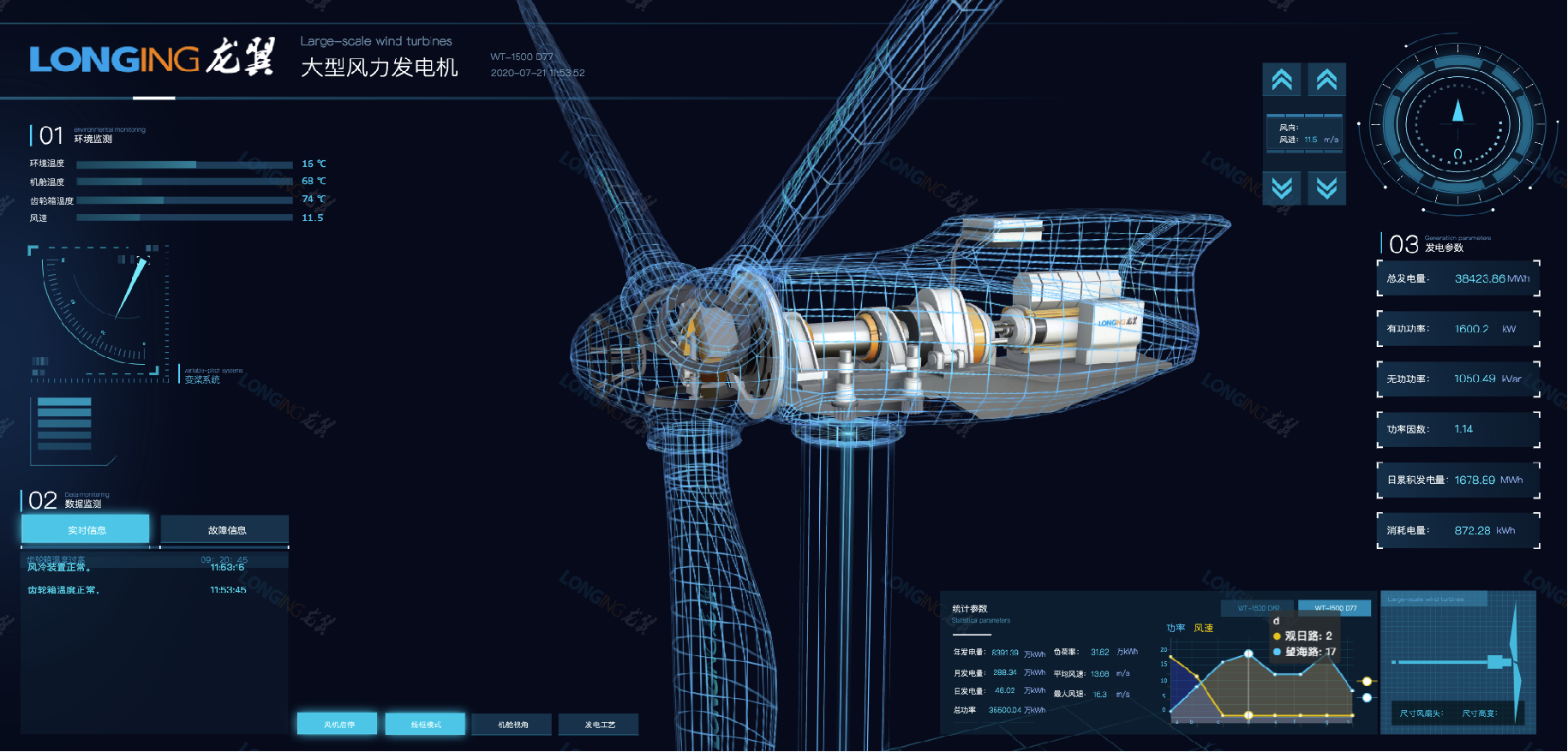Toggle the 风机启停 turbine start/stop button
The height and width of the screenshot is (752, 1568).
[338, 724]
